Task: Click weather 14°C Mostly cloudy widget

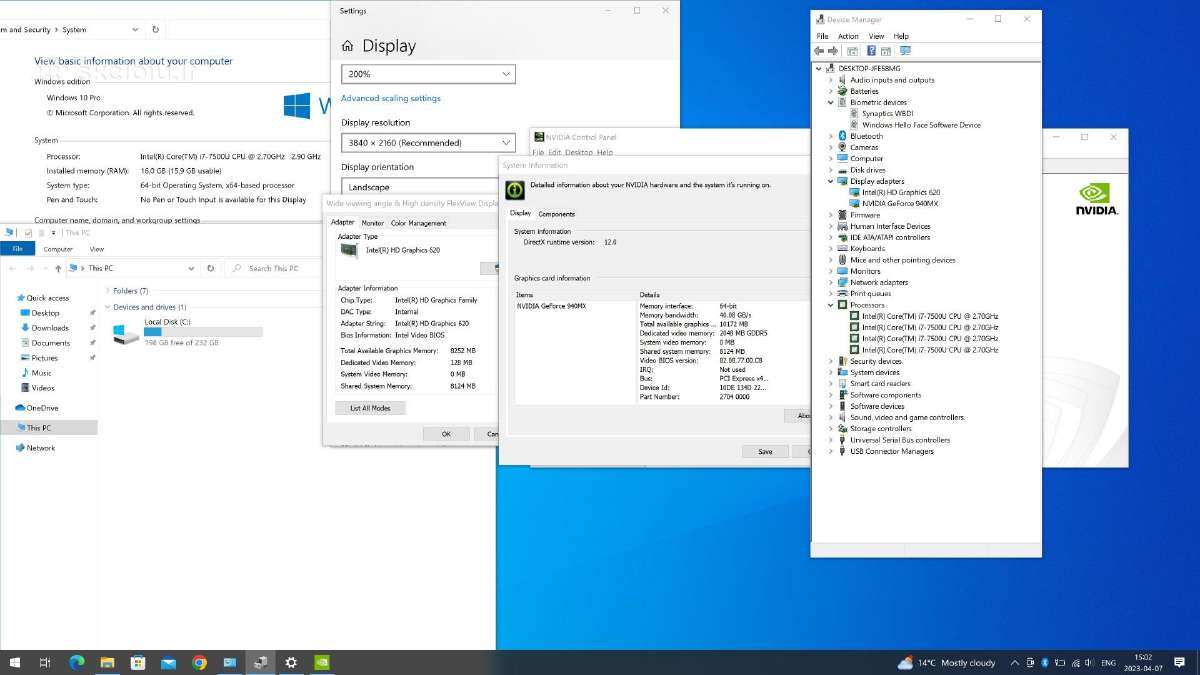Action: coord(946,663)
